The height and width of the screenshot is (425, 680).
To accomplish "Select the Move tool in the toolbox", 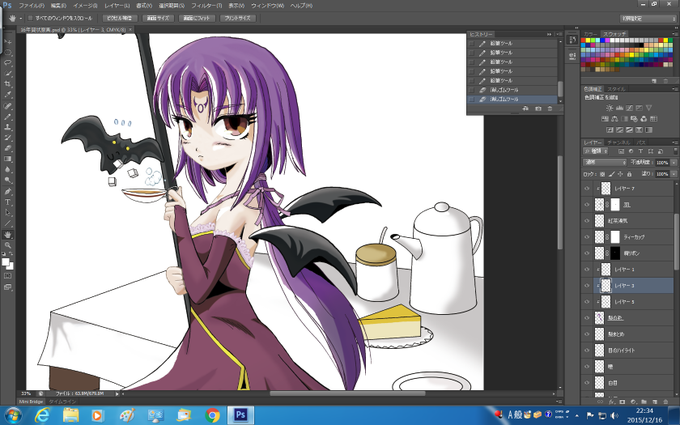I will (x=8, y=42).
